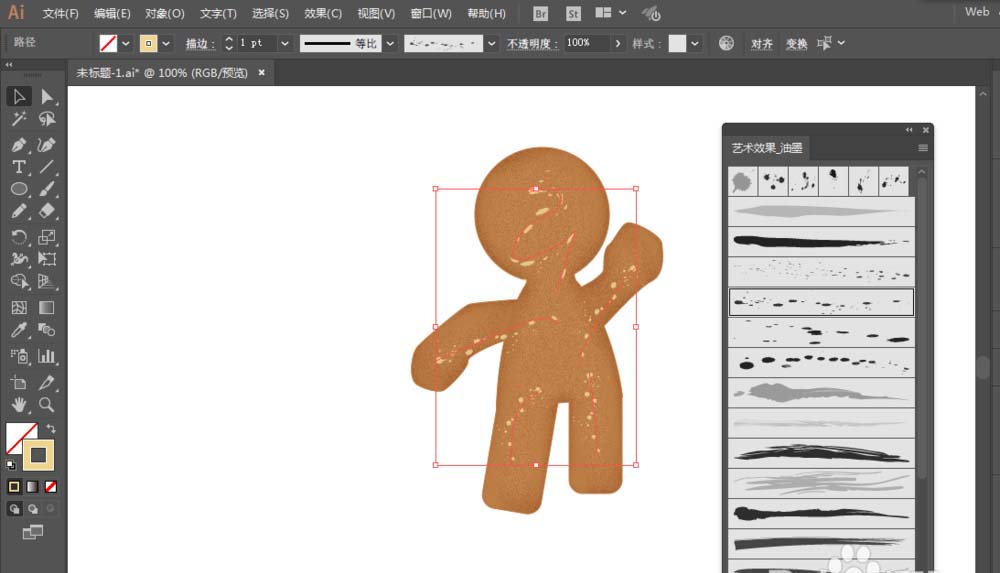1000x573 pixels.
Task: Select the Hand tool
Action: 18,405
